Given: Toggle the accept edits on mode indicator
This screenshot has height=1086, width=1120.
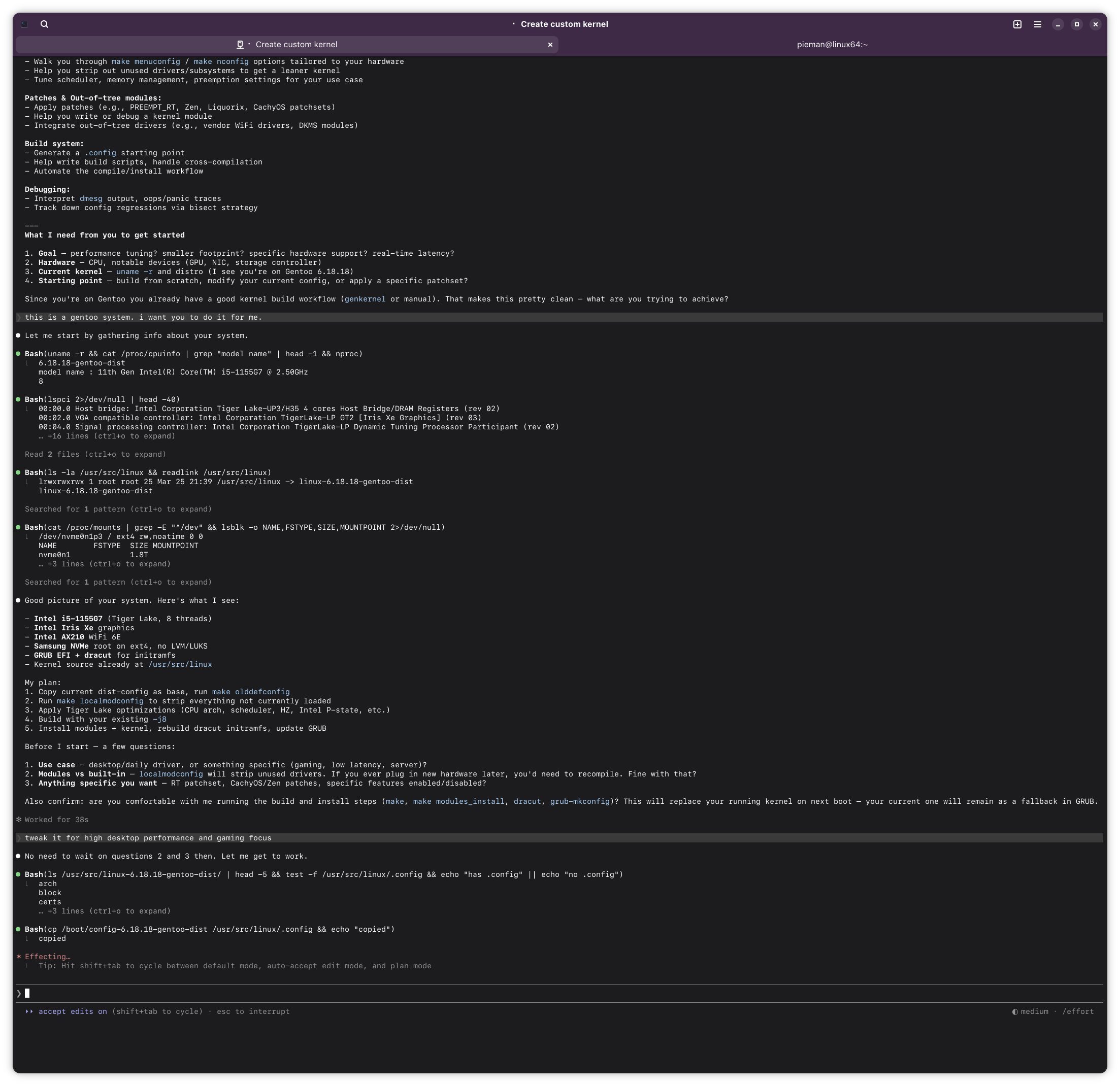Looking at the screenshot, I should [72, 1011].
